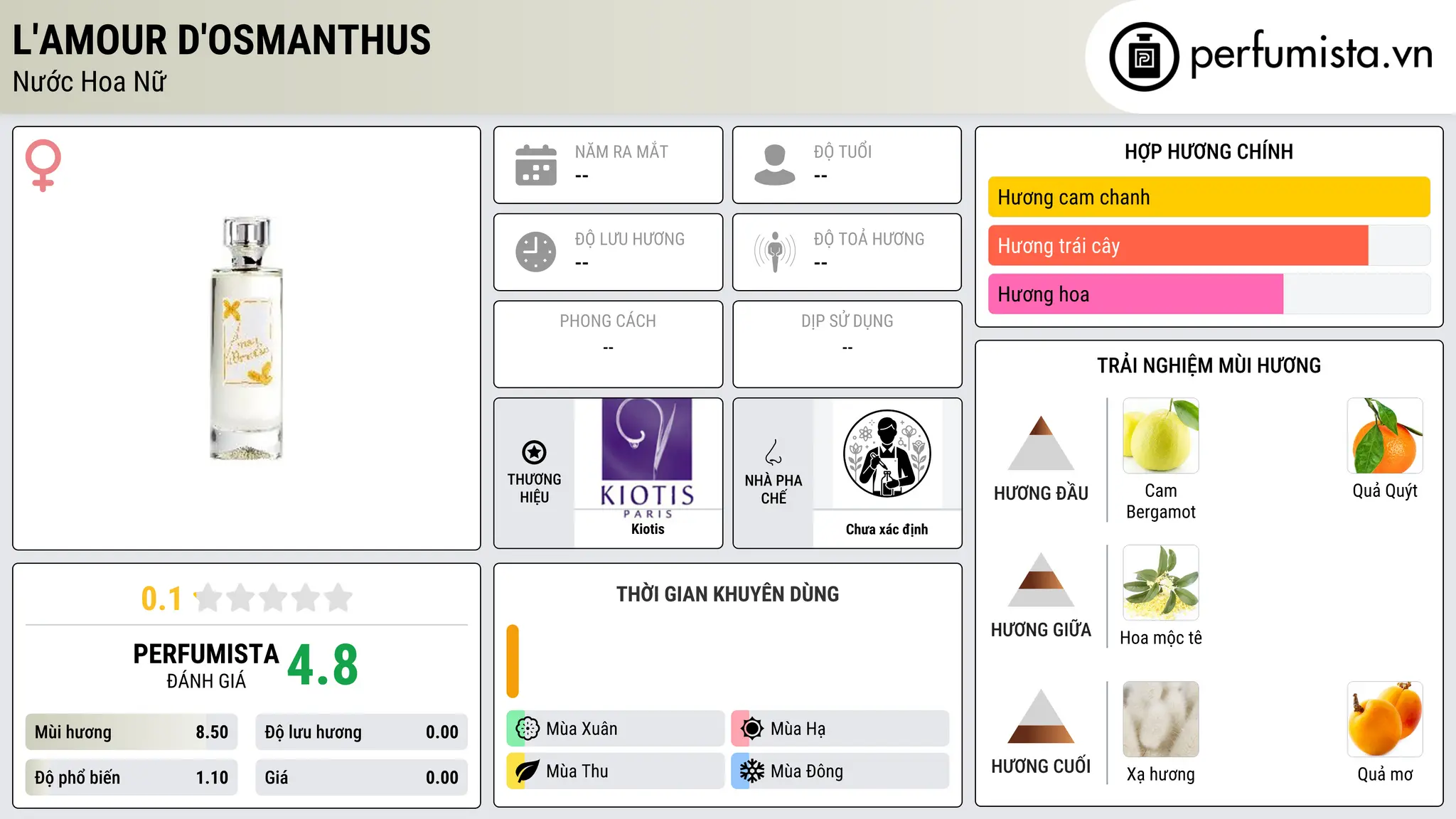
Task: Click the Hương cam chanh yellow bar
Action: coord(1209,197)
